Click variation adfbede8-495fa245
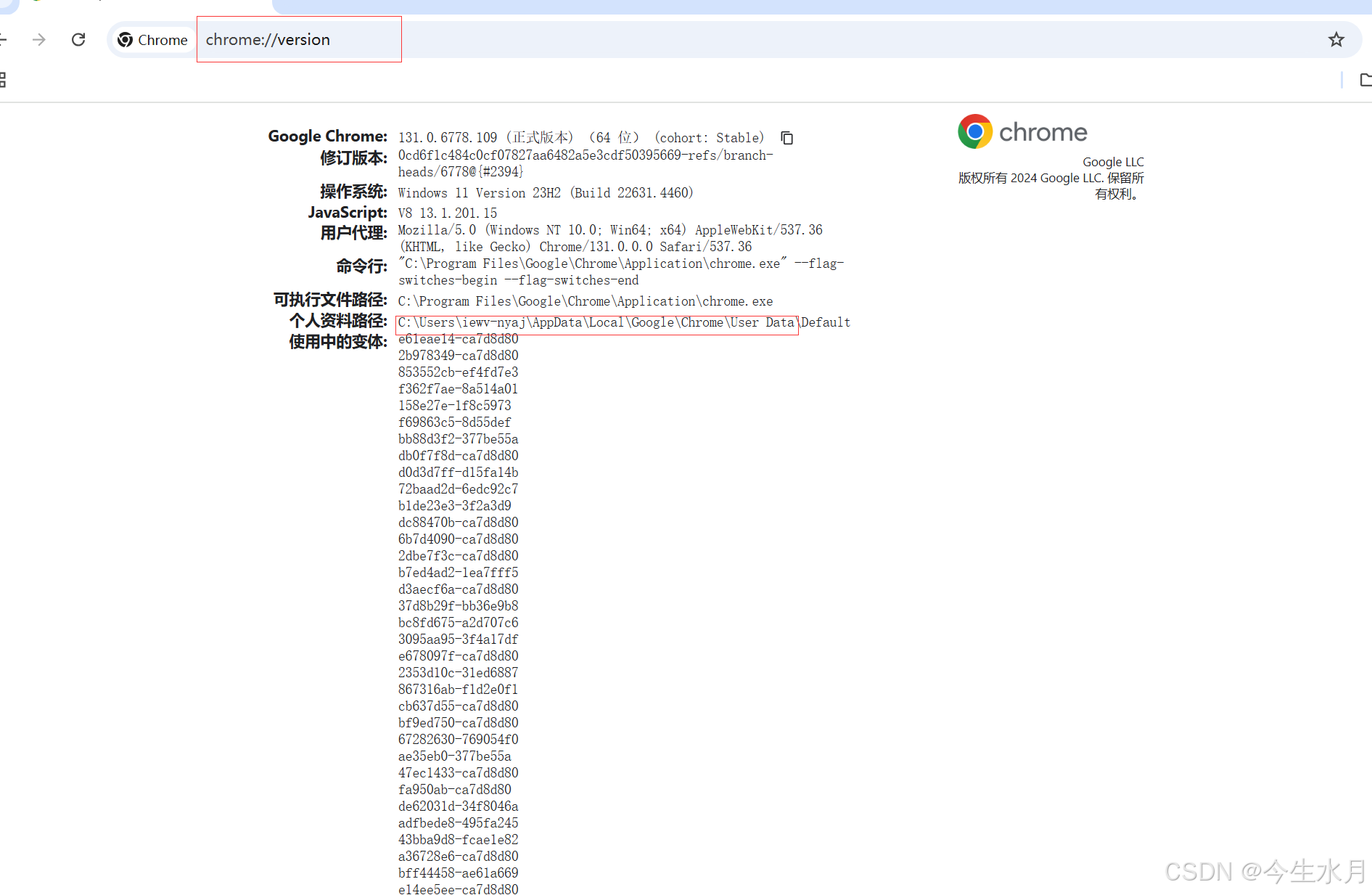The image size is (1372, 895). point(459,823)
